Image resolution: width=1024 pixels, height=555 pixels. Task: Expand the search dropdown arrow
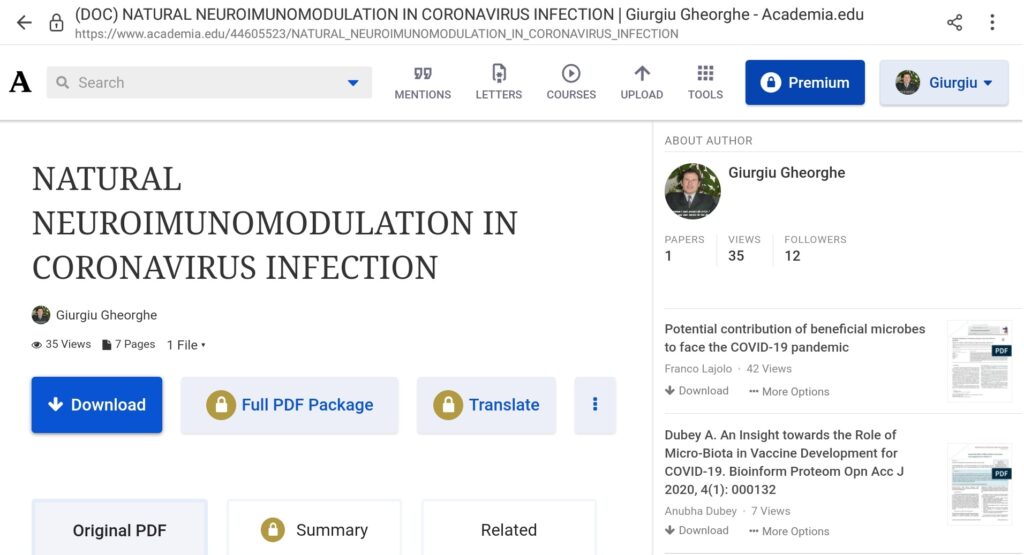pyautogui.click(x=353, y=83)
